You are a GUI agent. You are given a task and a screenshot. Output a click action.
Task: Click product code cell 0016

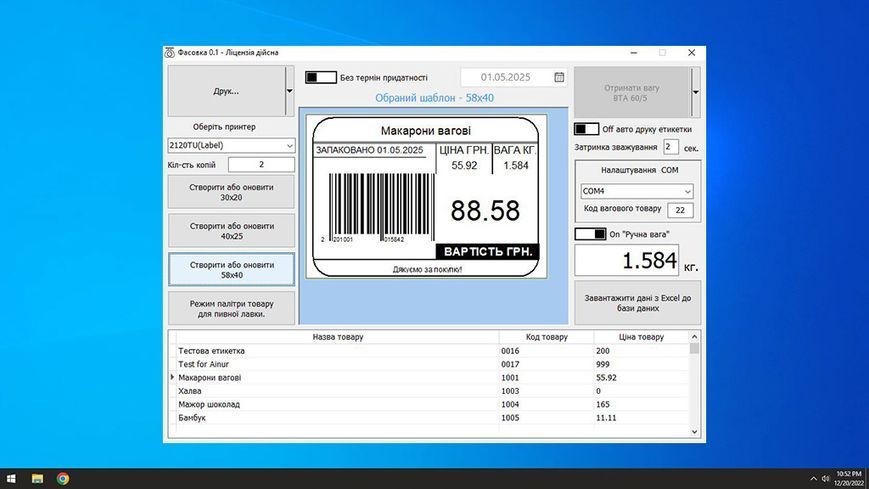click(546, 351)
